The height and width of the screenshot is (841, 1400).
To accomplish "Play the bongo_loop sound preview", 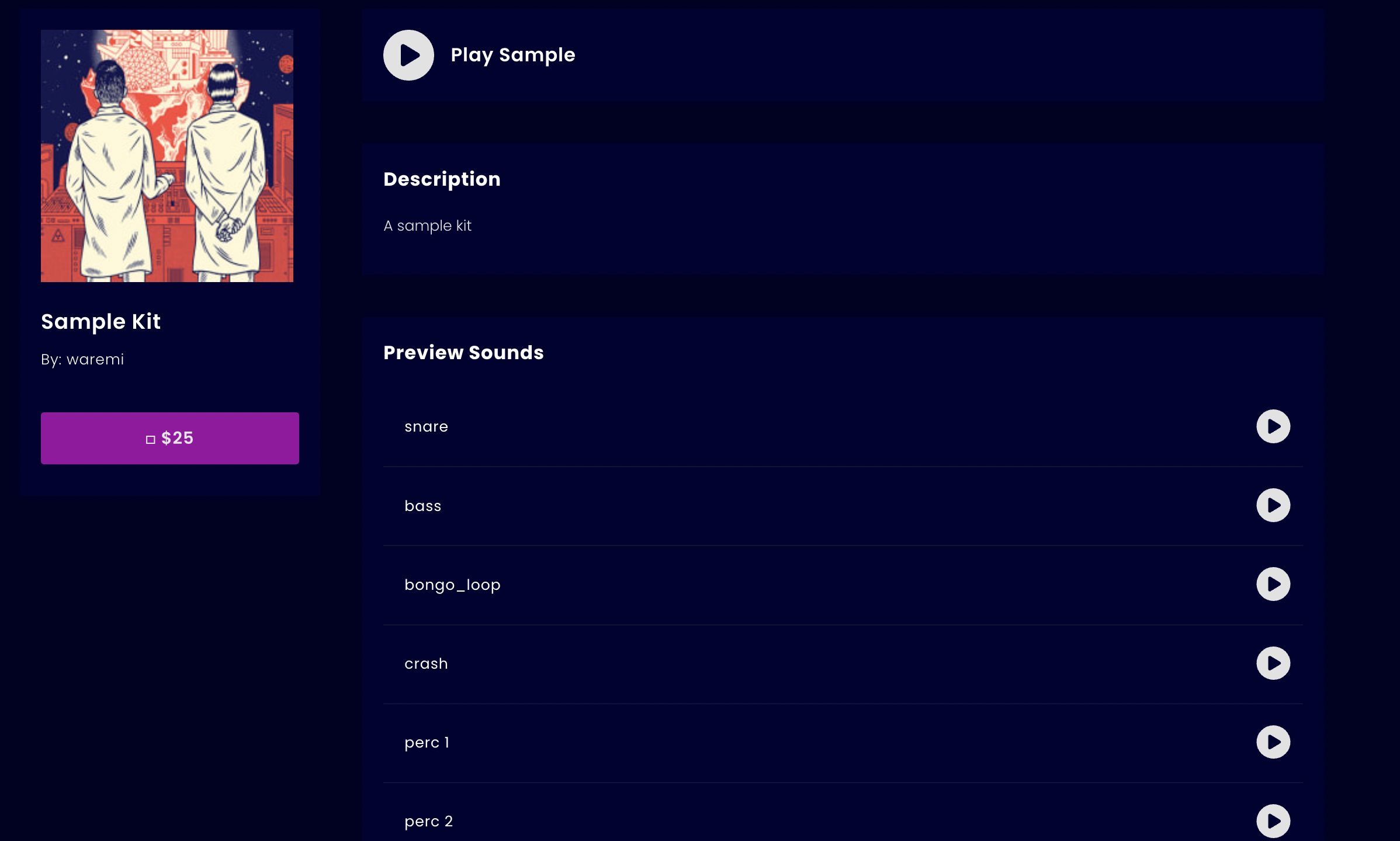I will click(x=1273, y=584).
